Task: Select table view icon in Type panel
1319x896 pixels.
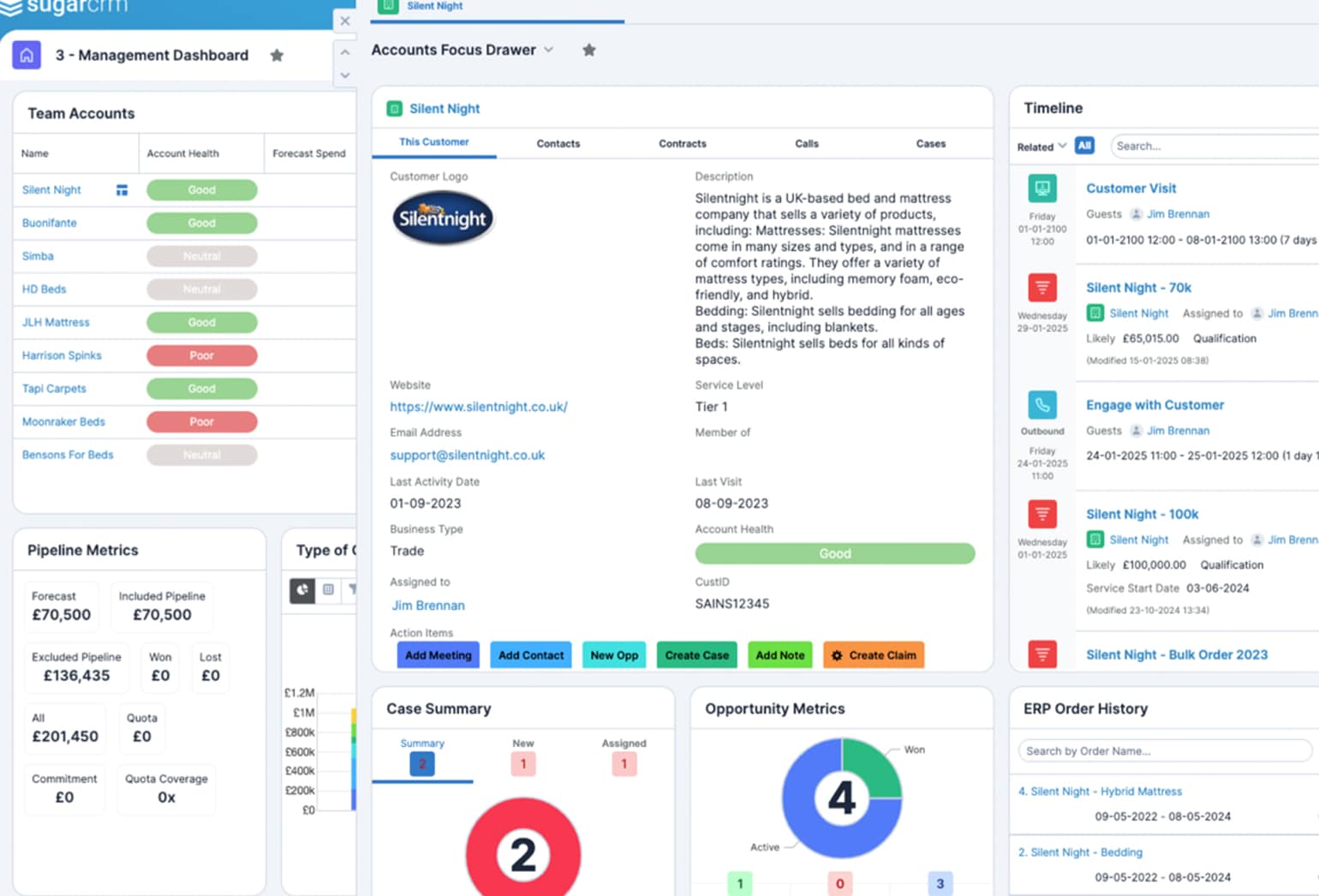Action: [x=328, y=589]
